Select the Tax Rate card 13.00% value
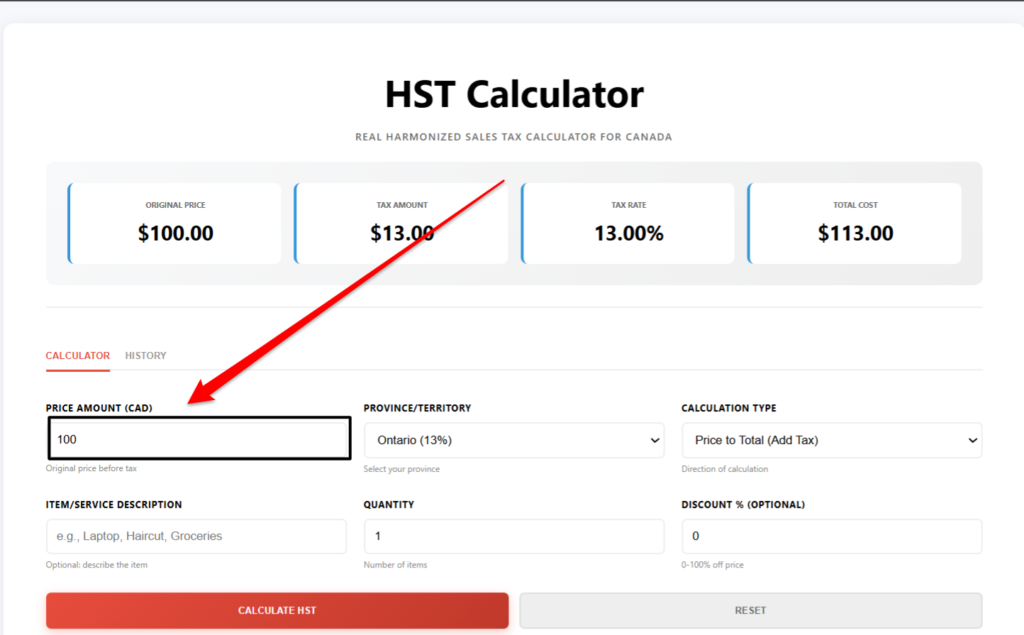 [629, 233]
